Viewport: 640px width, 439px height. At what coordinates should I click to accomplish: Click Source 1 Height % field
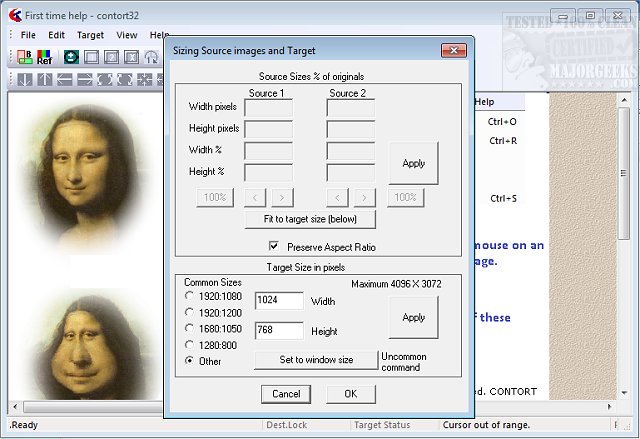pyautogui.click(x=269, y=172)
